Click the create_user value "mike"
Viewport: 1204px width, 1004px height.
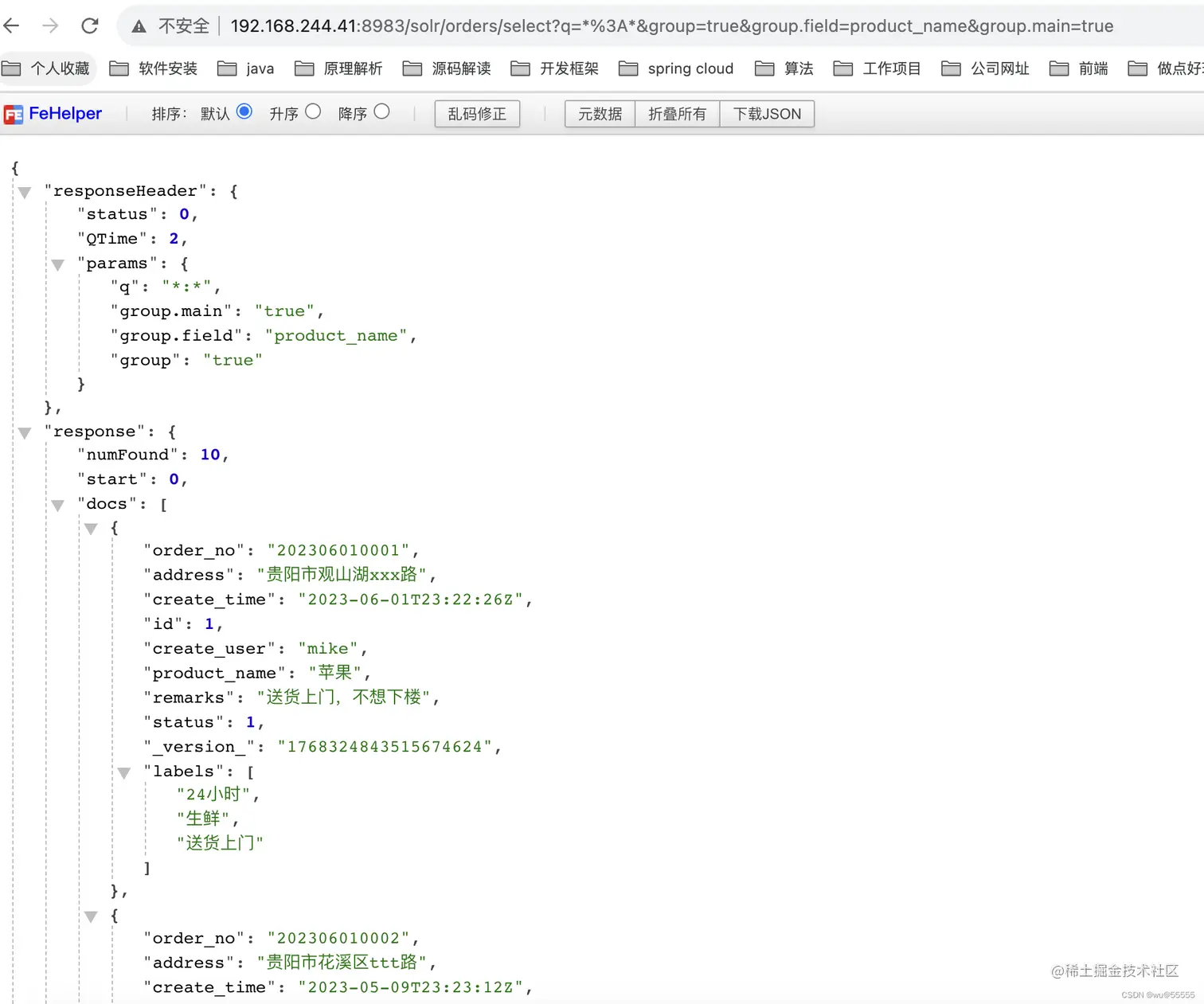coord(328,649)
